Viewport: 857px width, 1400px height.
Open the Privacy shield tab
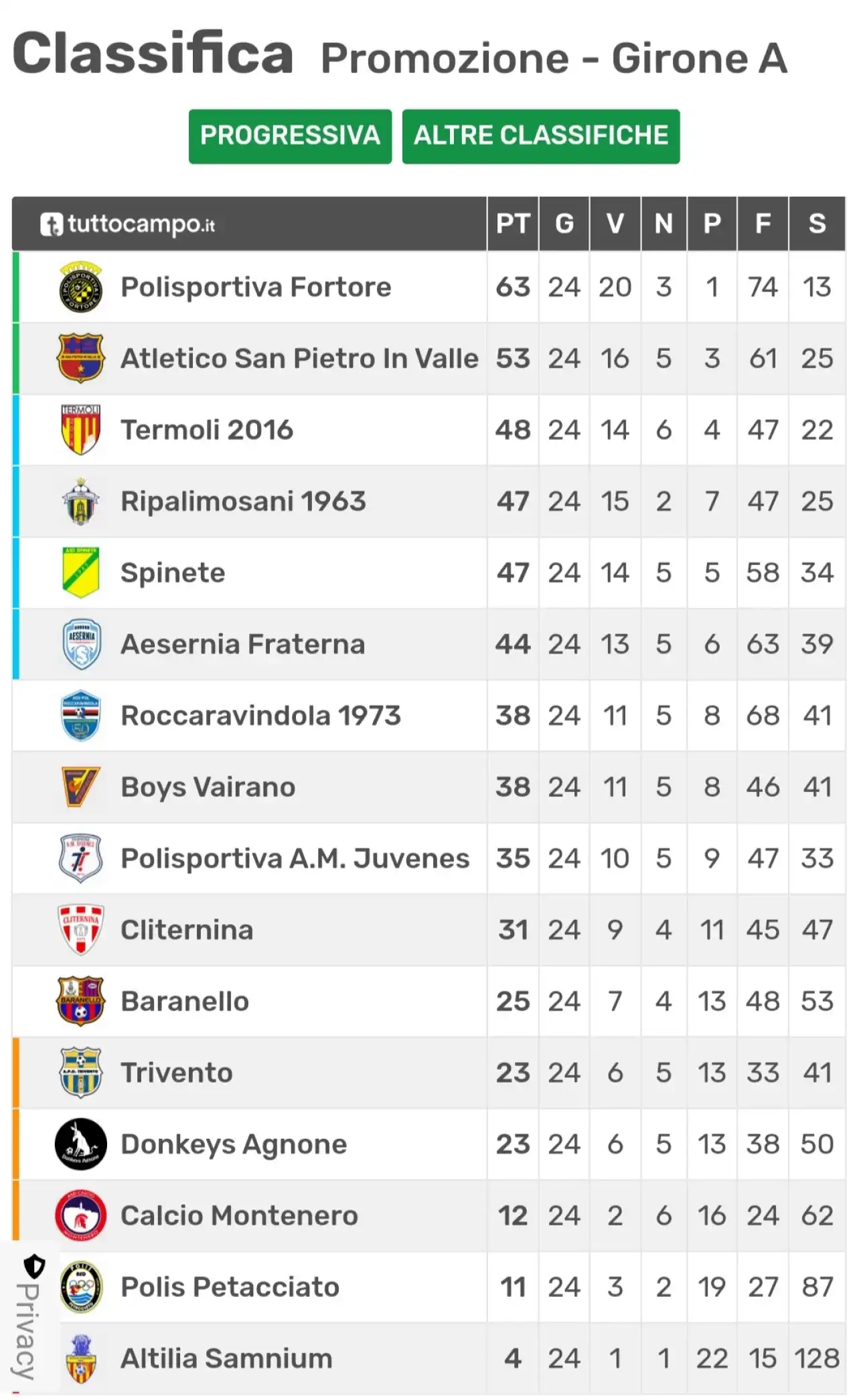(29, 1316)
